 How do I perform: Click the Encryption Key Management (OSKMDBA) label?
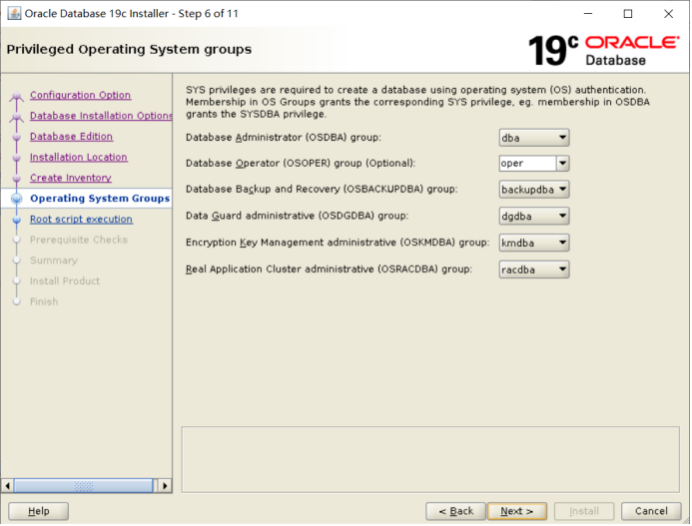(x=338, y=242)
